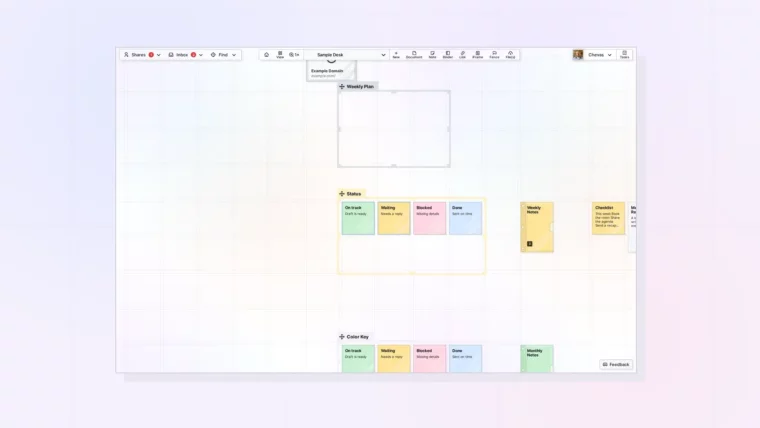760x428 pixels.
Task: Open the Tasks panel icon
Action: (x=624, y=55)
